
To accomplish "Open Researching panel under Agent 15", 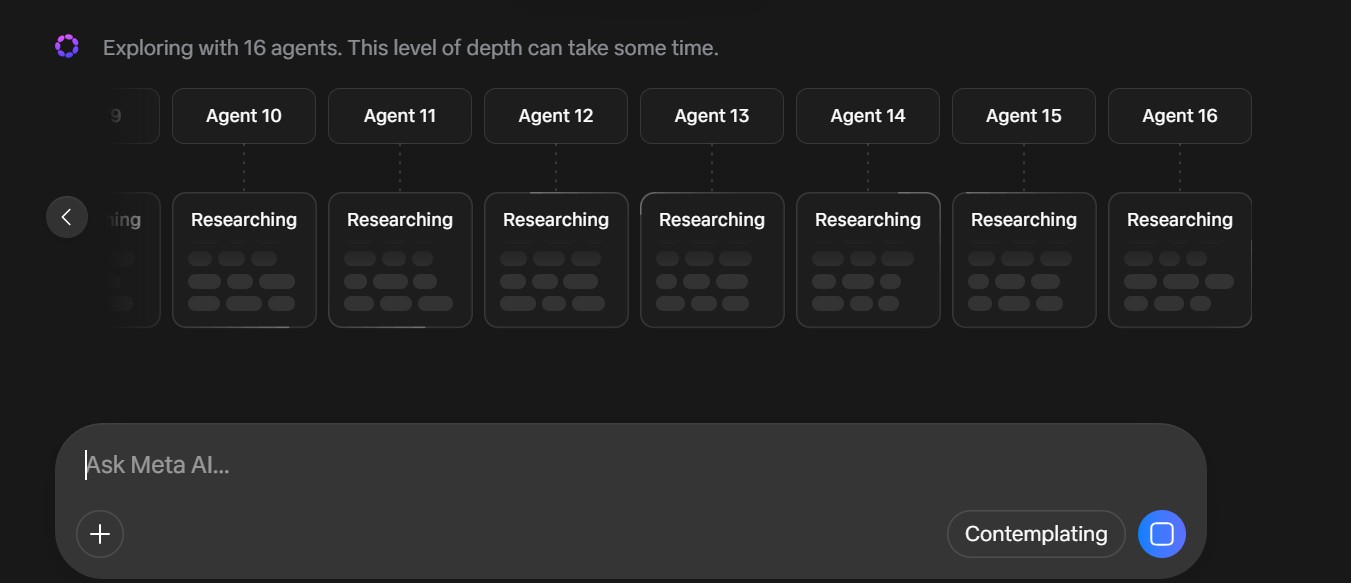I will [x=1024, y=260].
